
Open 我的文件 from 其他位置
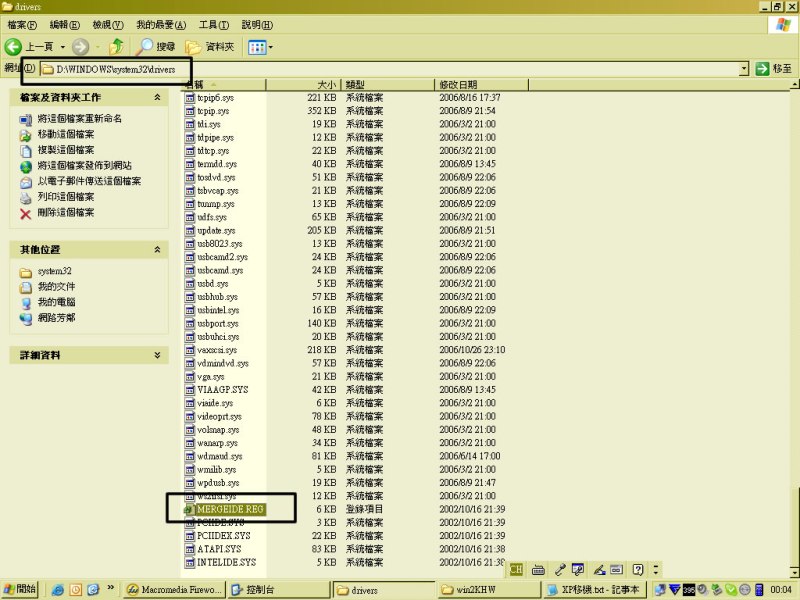point(57,287)
